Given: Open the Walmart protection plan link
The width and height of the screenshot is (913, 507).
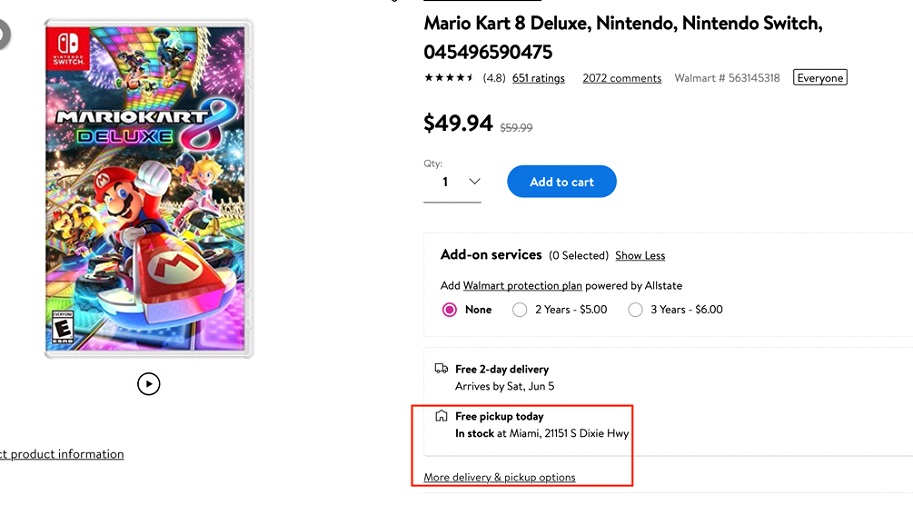Looking at the screenshot, I should pos(522,286).
